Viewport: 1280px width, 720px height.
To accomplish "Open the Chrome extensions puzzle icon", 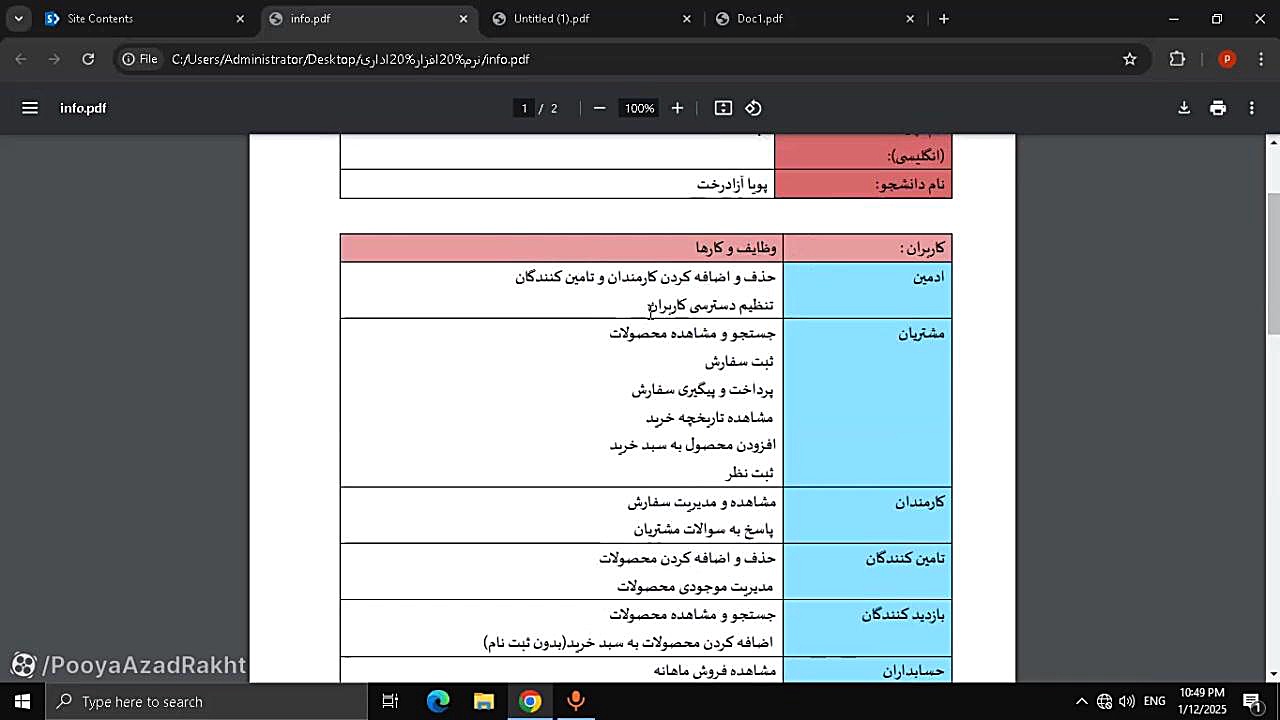I will point(1177,59).
